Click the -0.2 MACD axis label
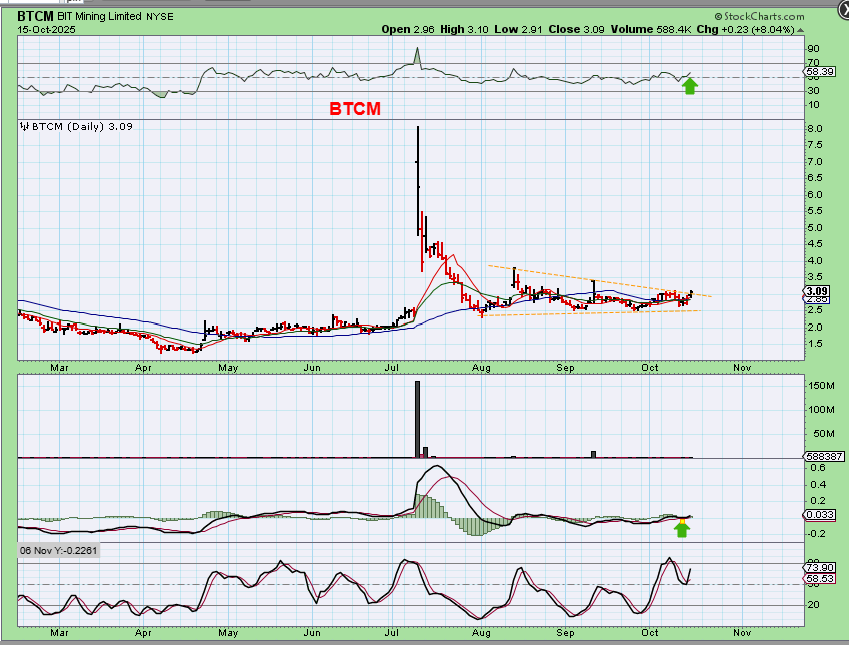849x645 pixels. tap(817, 533)
